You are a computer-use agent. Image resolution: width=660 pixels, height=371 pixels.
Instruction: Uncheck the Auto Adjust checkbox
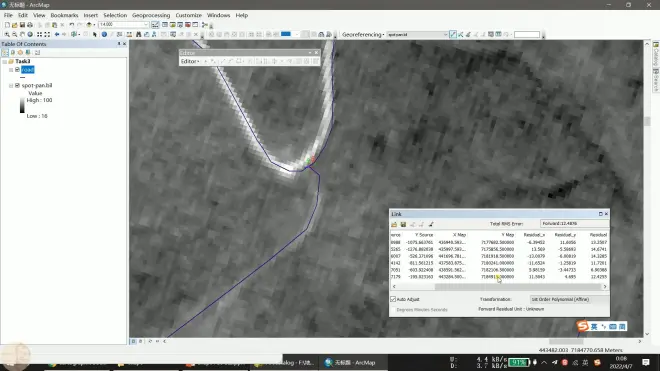tap(393, 299)
